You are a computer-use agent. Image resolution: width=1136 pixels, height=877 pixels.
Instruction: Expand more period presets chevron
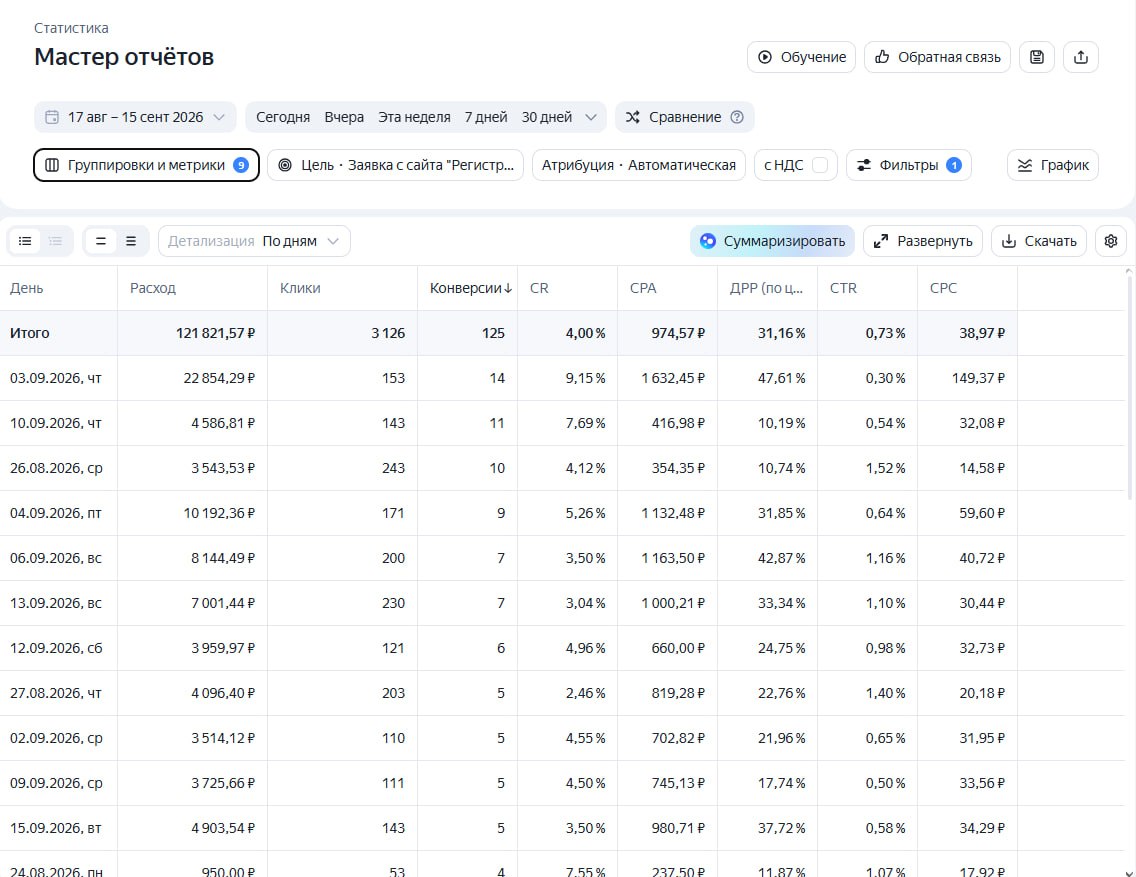tap(590, 117)
